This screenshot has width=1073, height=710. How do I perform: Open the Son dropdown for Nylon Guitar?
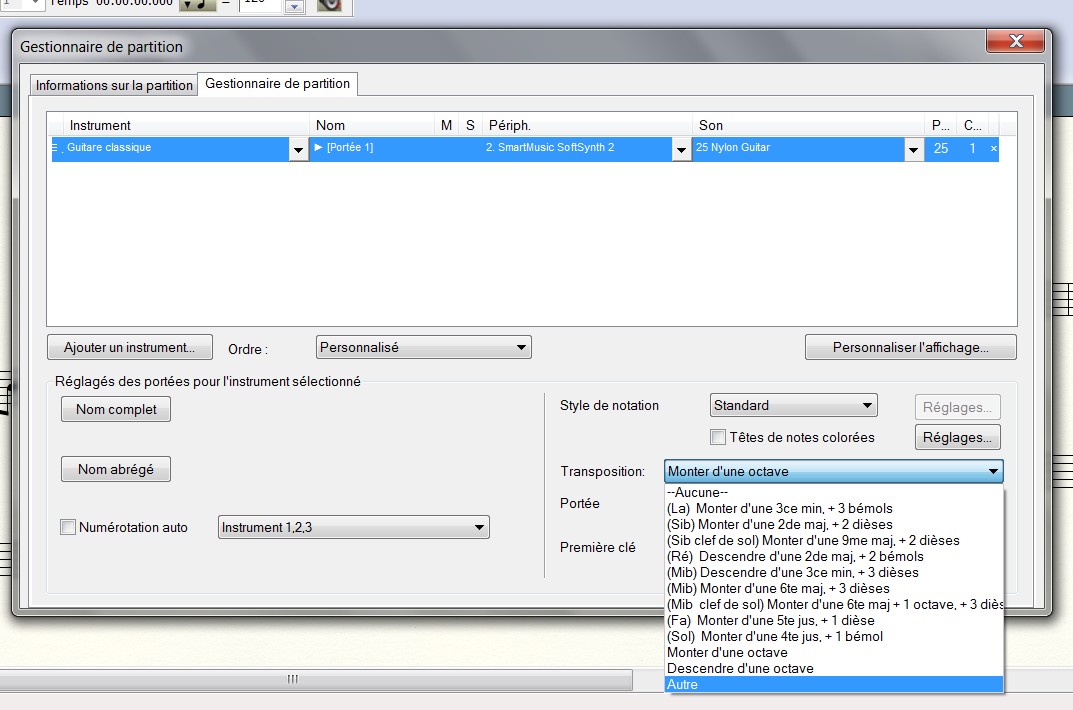click(x=913, y=150)
